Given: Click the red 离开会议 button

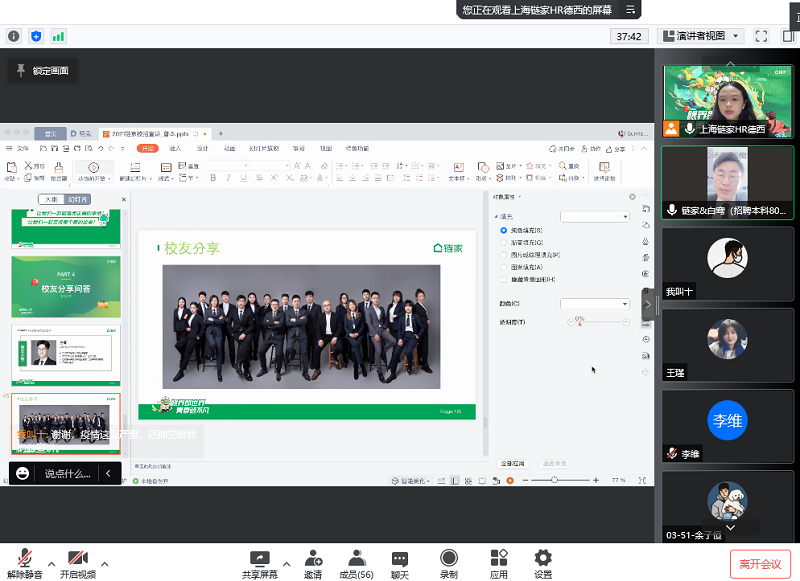Looking at the screenshot, I should pos(761,564).
